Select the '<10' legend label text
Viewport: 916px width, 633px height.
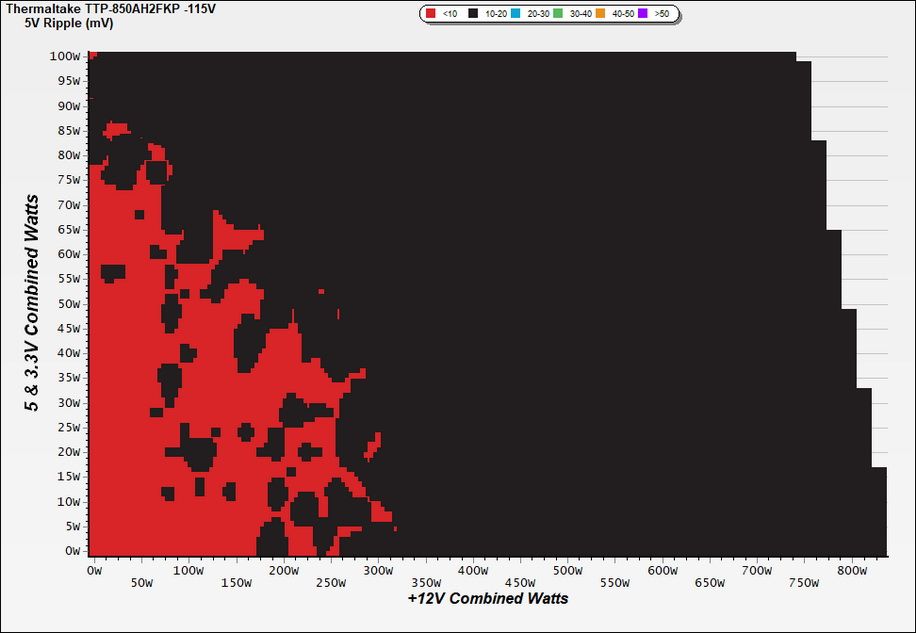pyautogui.click(x=450, y=14)
